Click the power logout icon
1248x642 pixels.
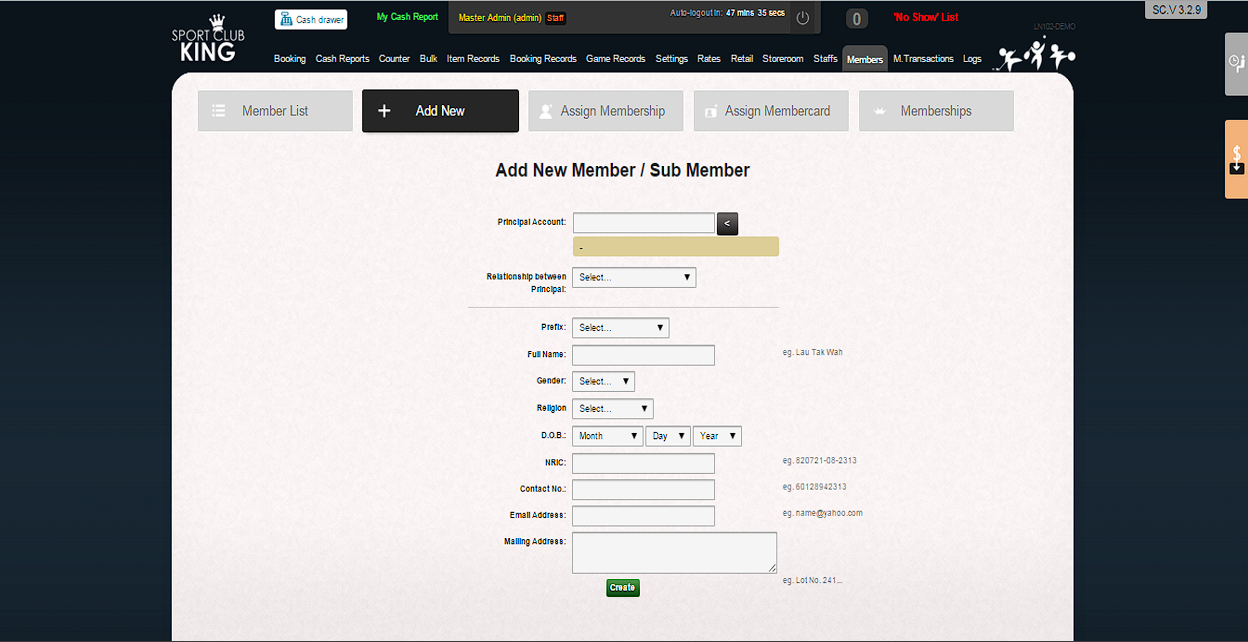coord(802,18)
